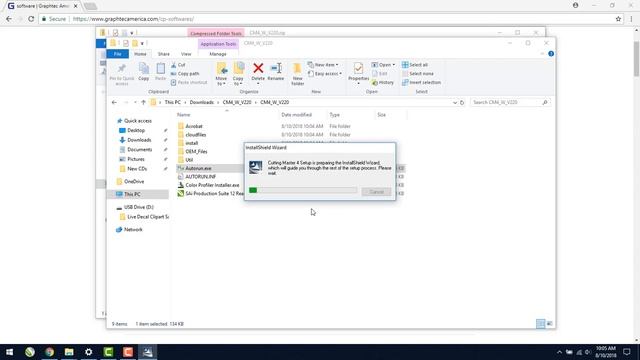This screenshot has width=640, height=360.
Task: Click the Chrome address bar URL
Action: [133, 19]
